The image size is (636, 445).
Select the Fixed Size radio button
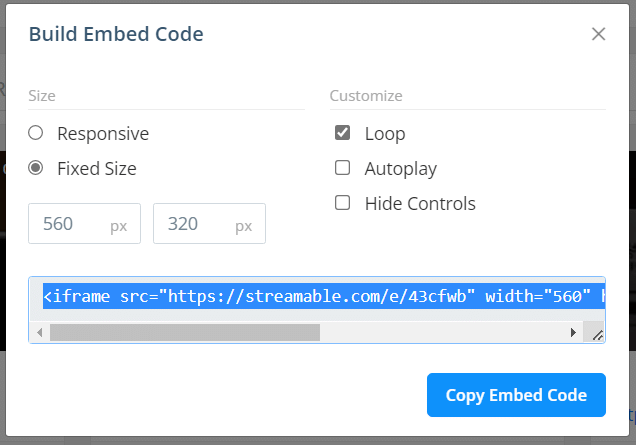tap(36, 168)
